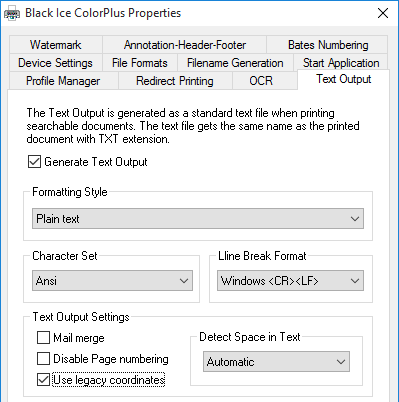
Task: Switch to Redirect Printing tab
Action: tap(175, 81)
